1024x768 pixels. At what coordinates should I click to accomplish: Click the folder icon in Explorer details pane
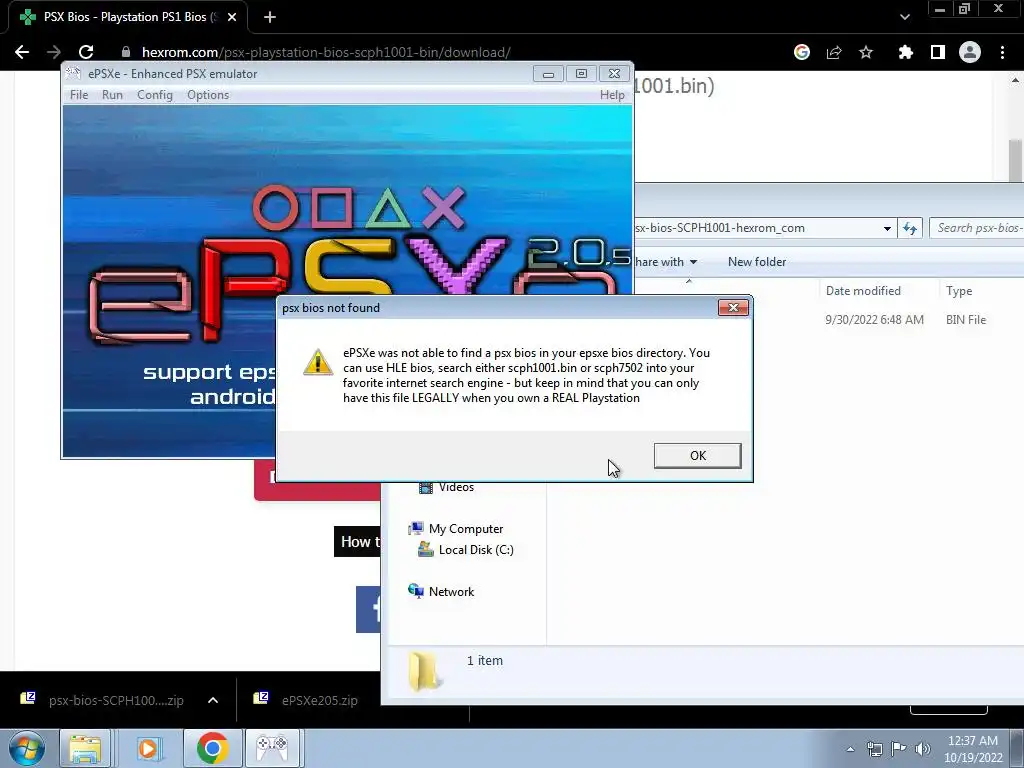coord(424,671)
